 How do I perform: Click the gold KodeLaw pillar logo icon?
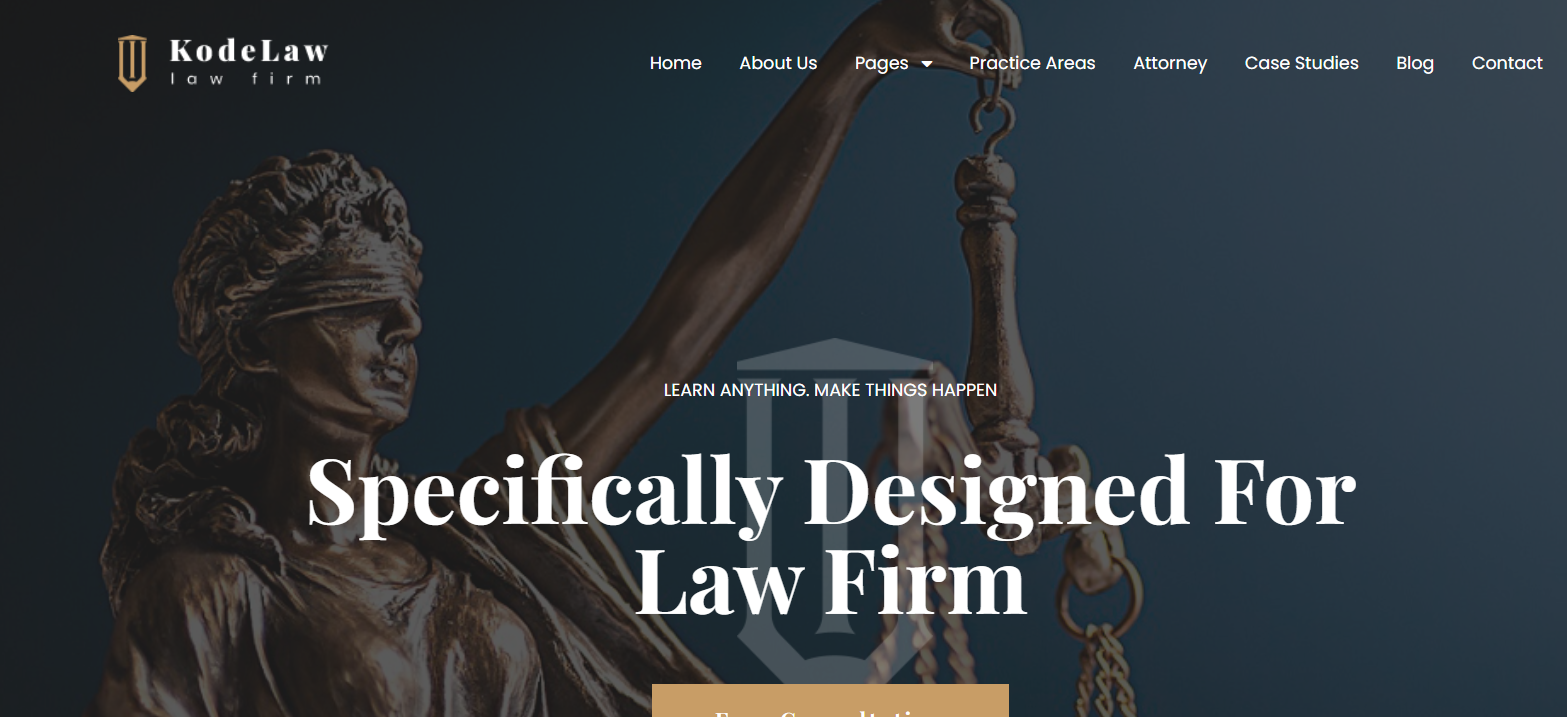click(132, 63)
